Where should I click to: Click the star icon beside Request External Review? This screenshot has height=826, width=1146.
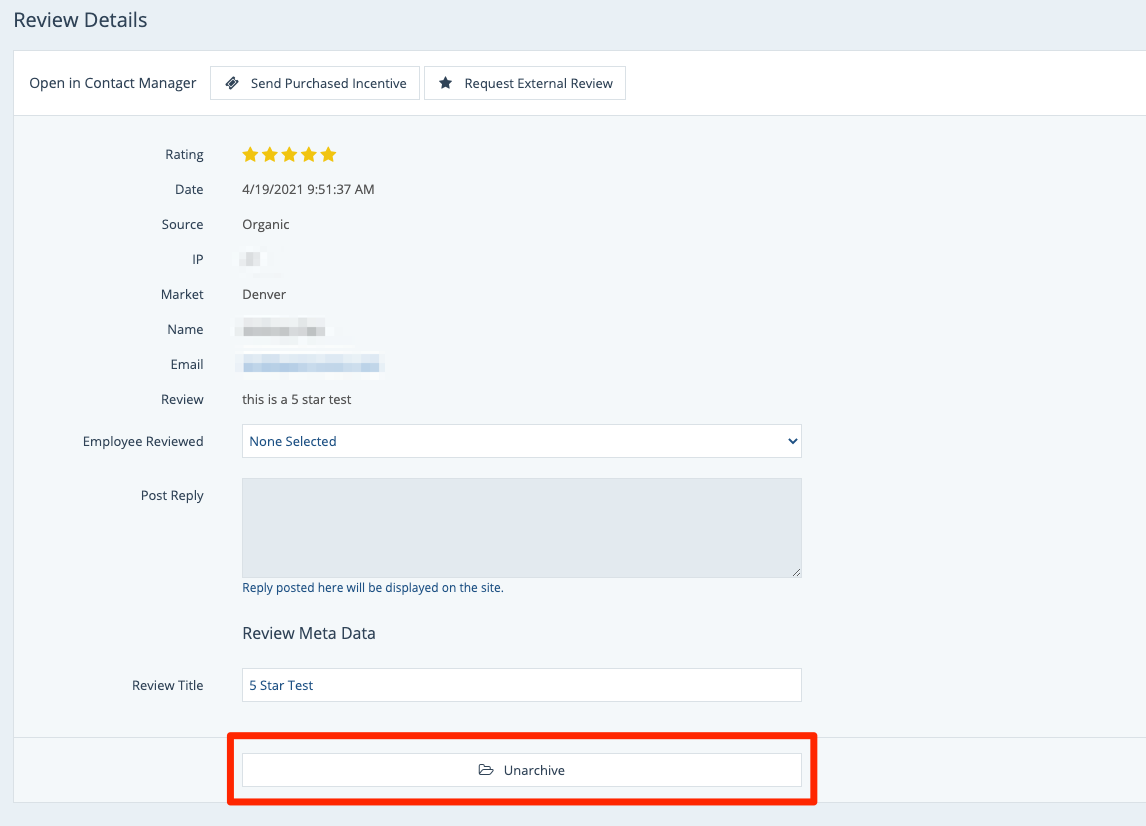click(x=446, y=83)
